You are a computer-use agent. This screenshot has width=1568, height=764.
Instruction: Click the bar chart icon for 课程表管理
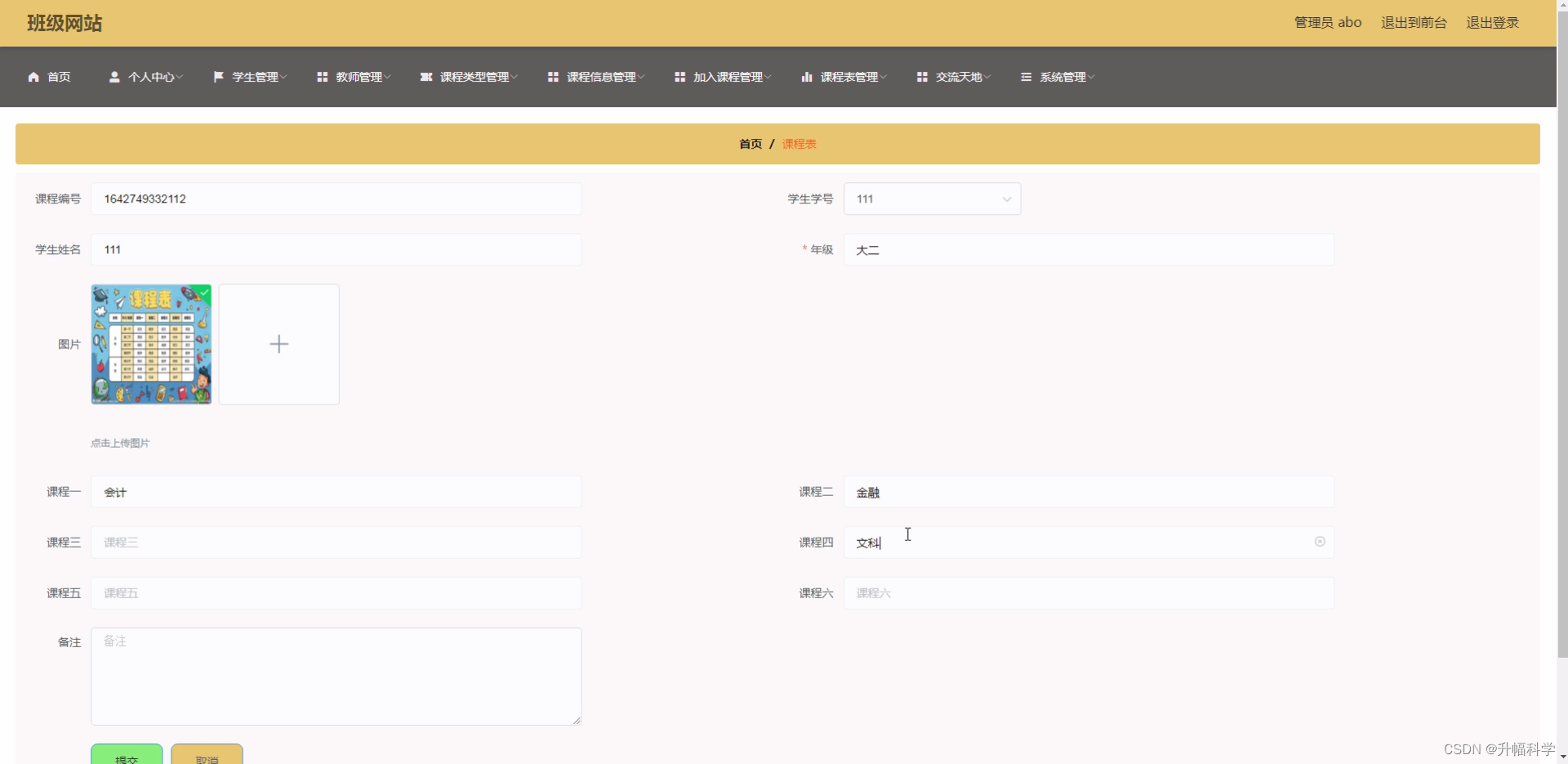[x=807, y=77]
